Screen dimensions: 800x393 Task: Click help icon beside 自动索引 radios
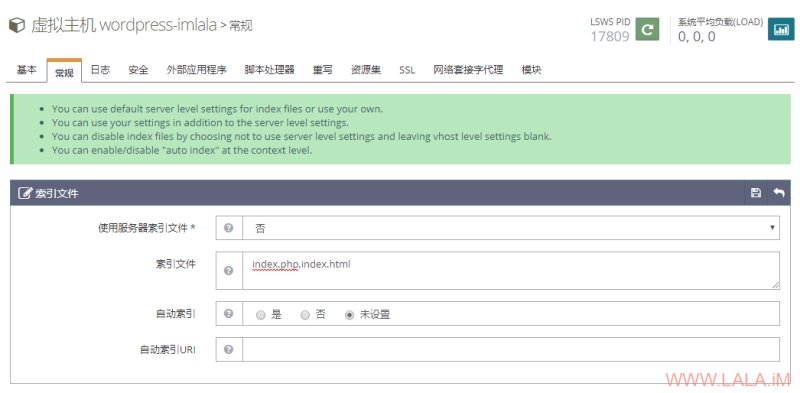point(229,313)
